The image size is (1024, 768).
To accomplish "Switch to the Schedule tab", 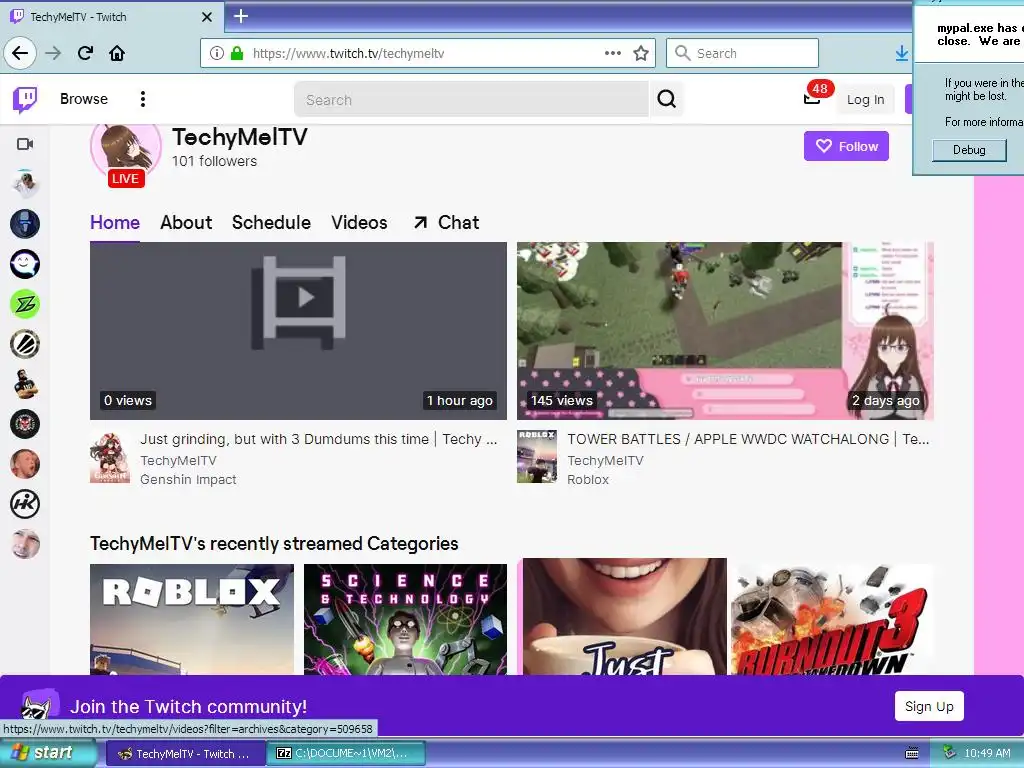I will pyautogui.click(x=271, y=223).
